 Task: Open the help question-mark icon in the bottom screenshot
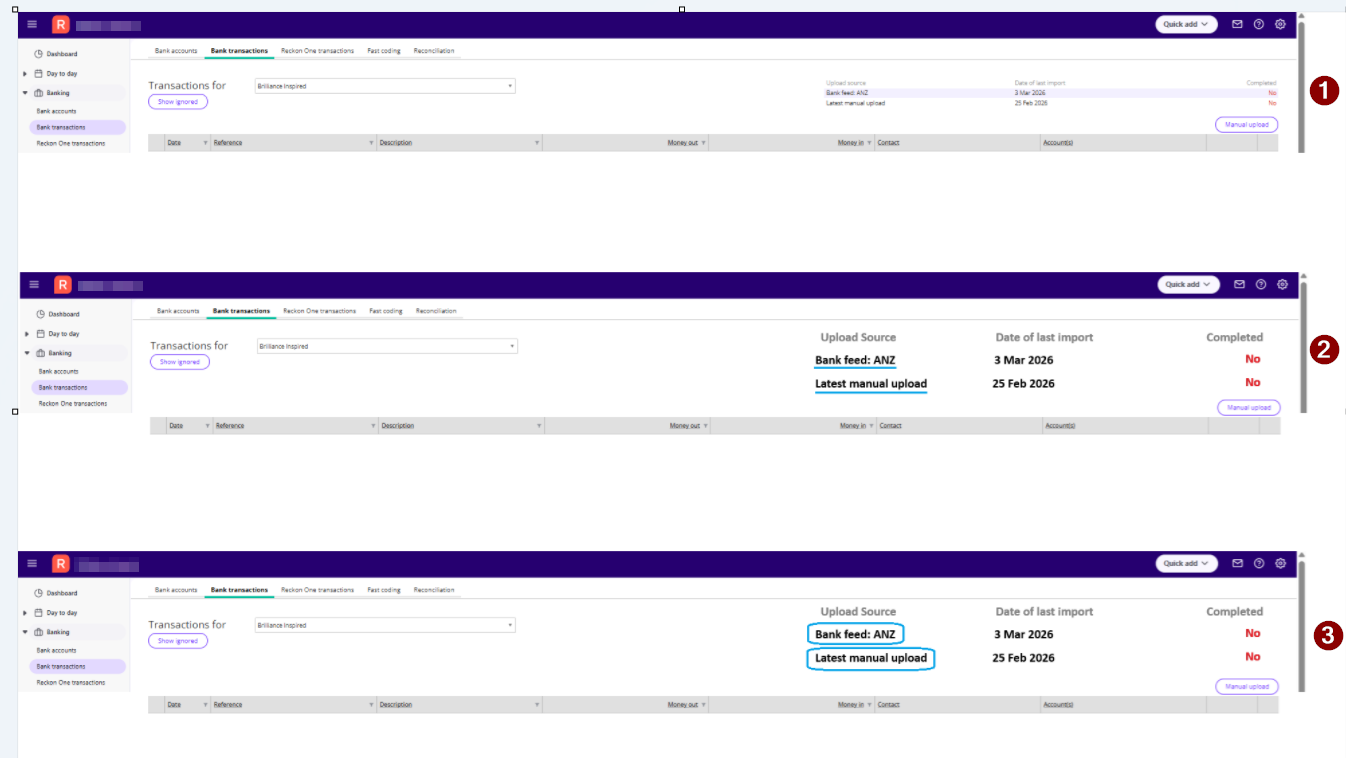[1259, 563]
